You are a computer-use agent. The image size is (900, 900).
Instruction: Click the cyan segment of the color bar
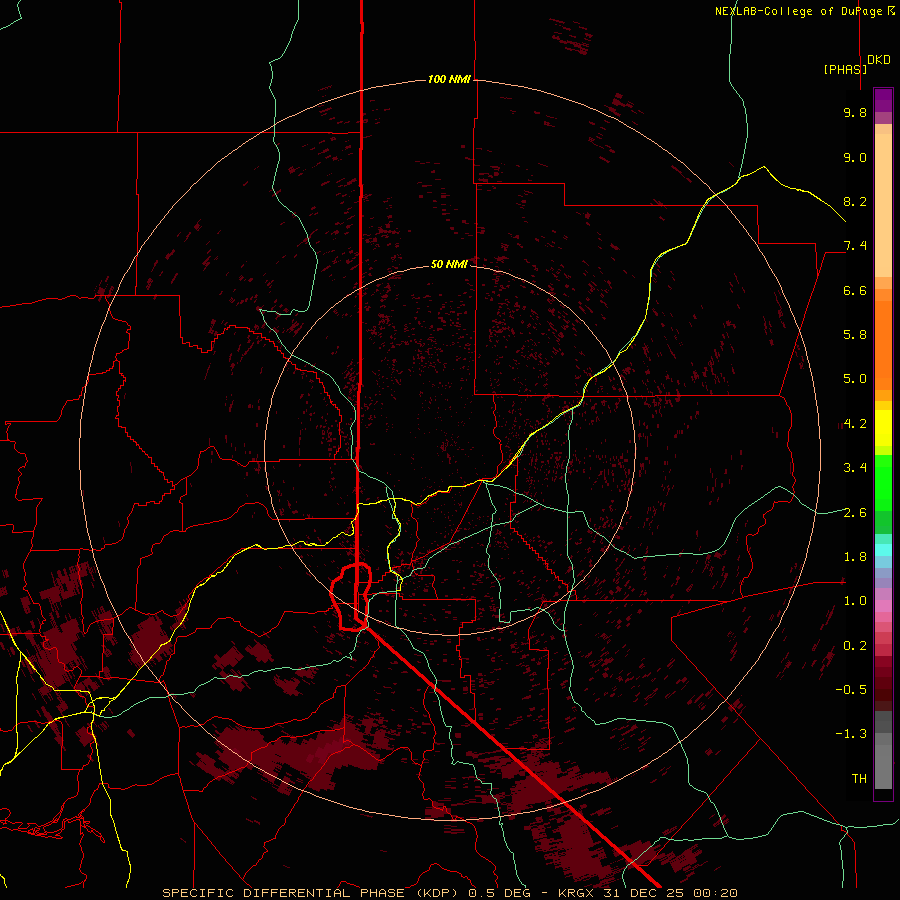pyautogui.click(x=883, y=550)
